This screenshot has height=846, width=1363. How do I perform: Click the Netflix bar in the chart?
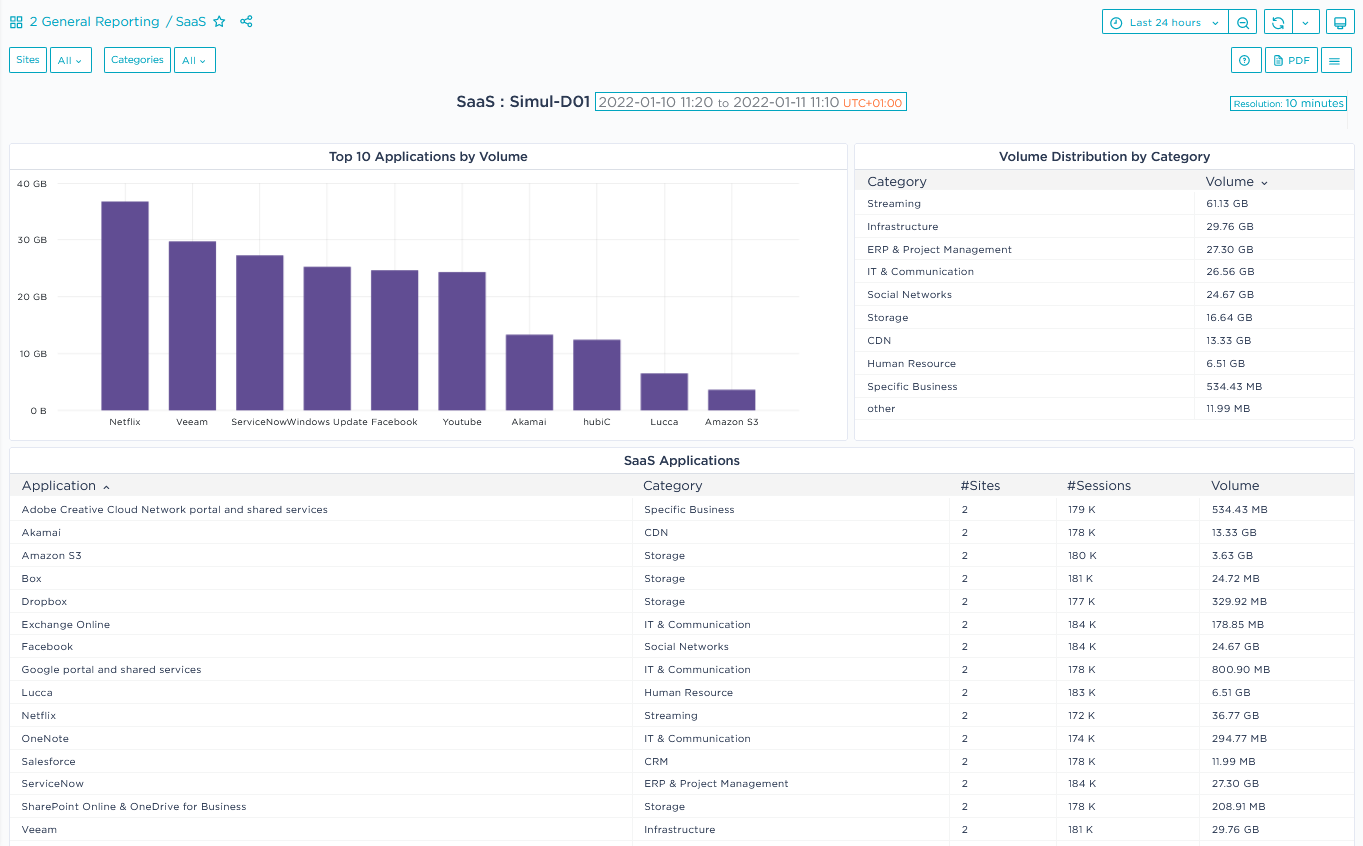click(x=125, y=305)
